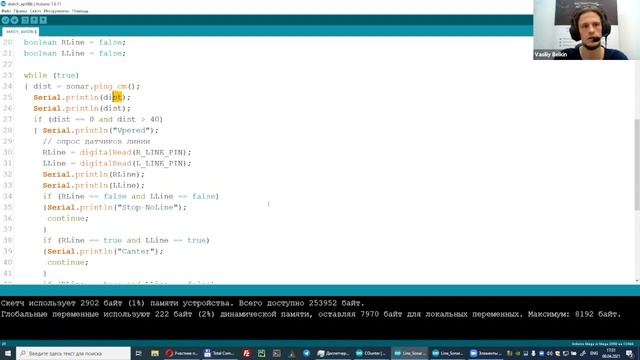Open the Помощь menu
Image resolution: width=640 pixels, height=360 pixels.
[80, 11]
